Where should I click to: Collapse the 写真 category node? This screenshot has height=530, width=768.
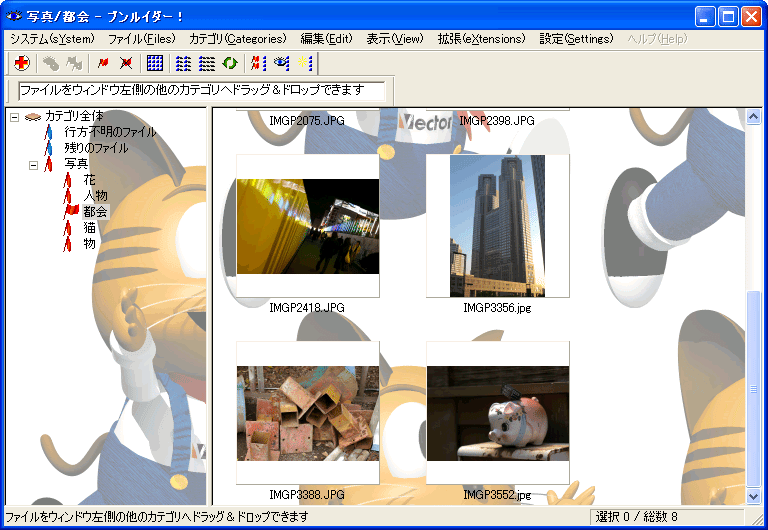pos(33,165)
